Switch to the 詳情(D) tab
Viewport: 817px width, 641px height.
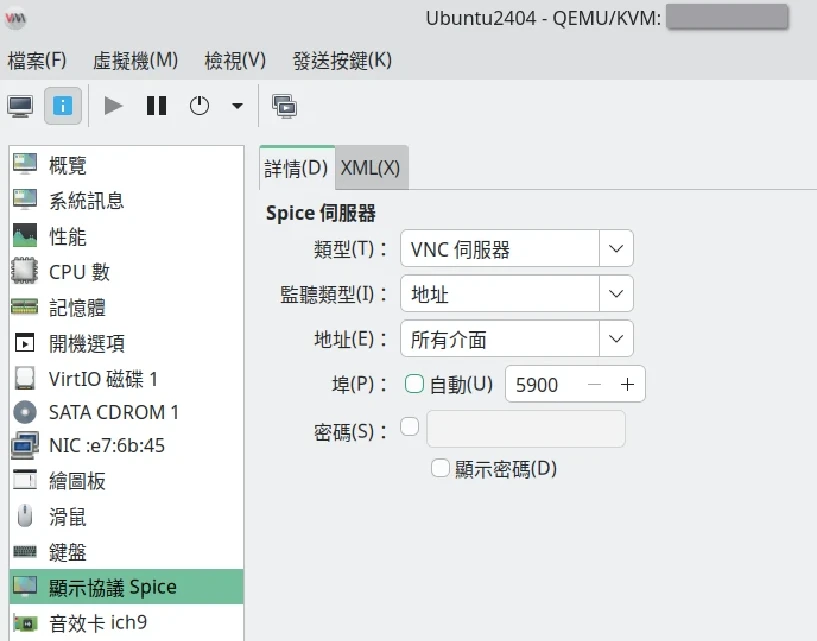tap(296, 168)
